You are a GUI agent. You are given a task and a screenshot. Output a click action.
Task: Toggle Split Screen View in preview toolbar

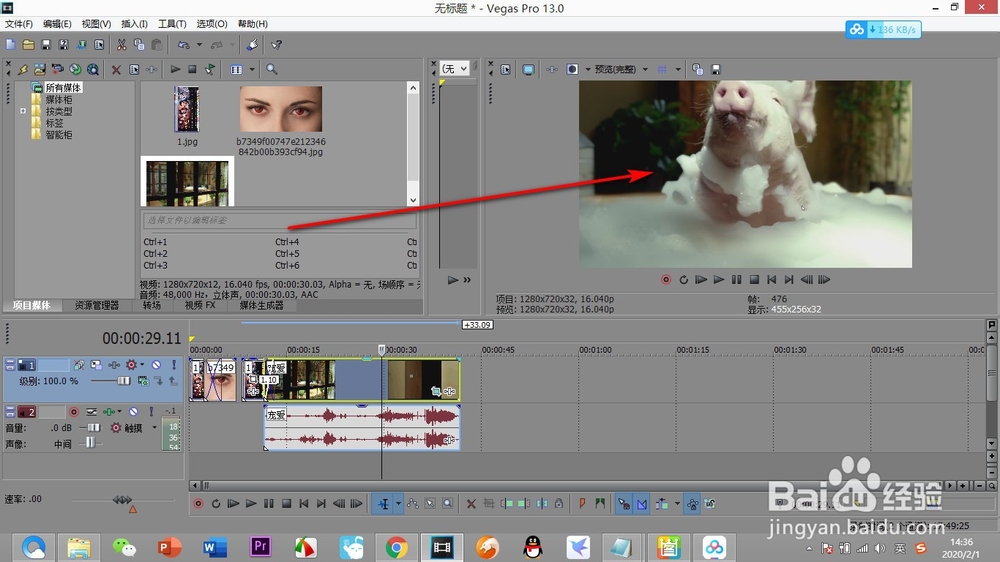[x=572, y=69]
